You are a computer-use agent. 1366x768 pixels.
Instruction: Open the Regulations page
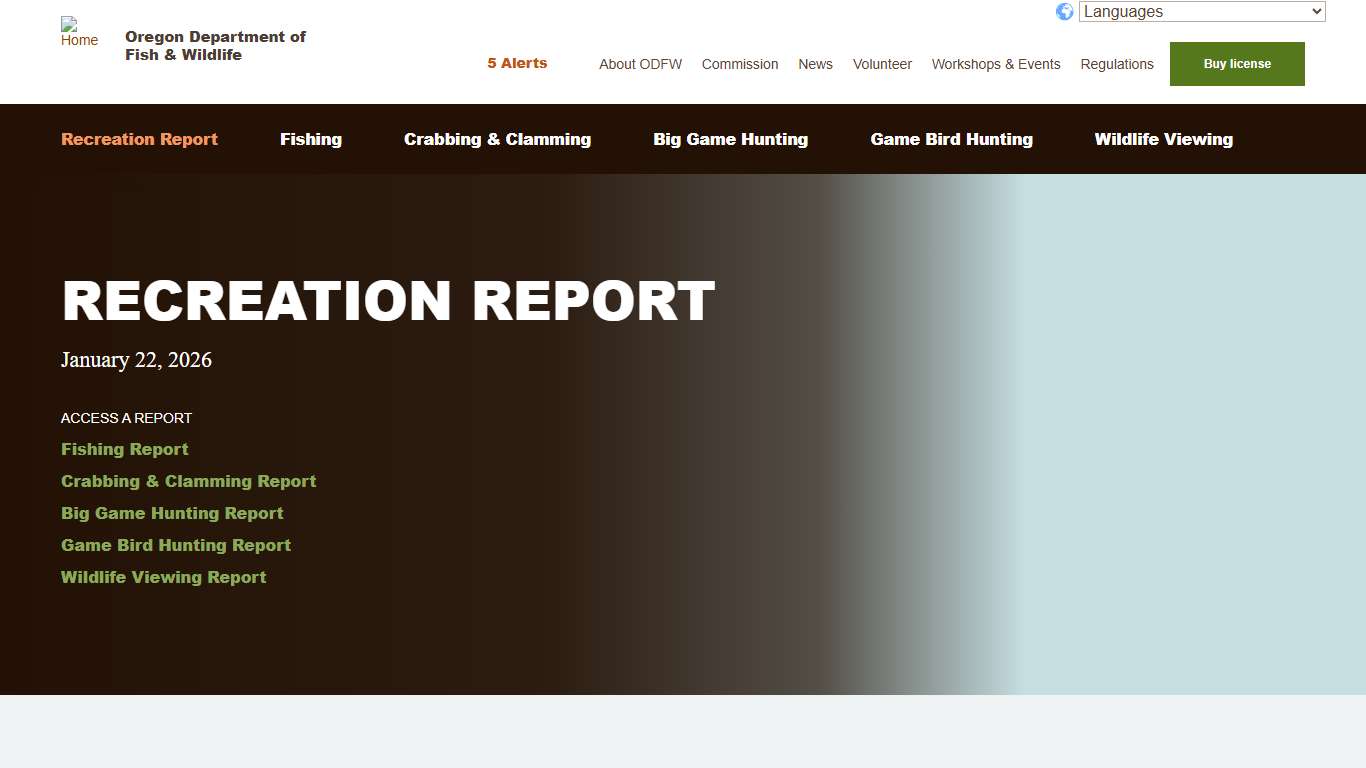click(x=1117, y=64)
